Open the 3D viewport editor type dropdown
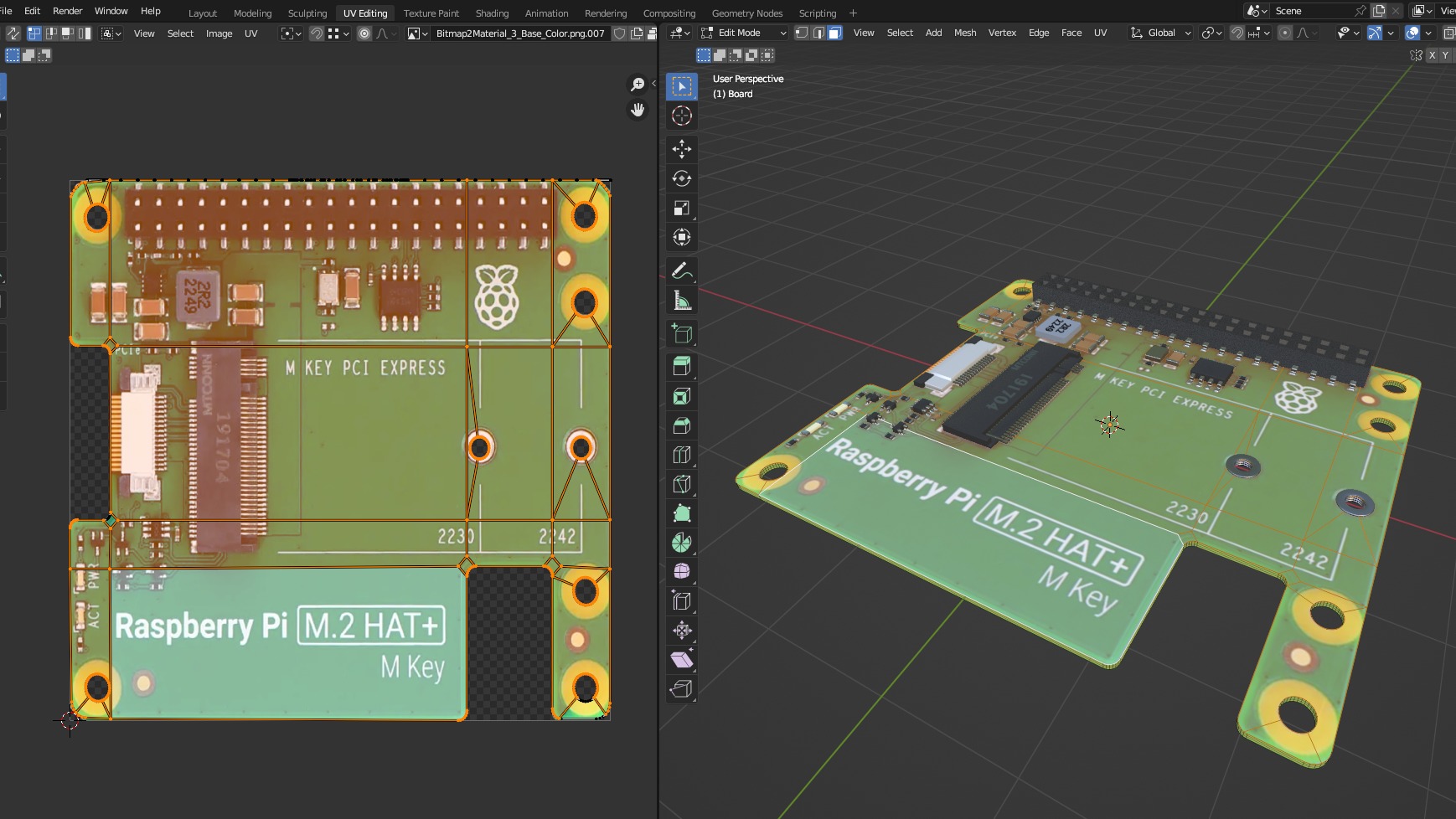Image resolution: width=1456 pixels, height=819 pixels. pos(680,33)
